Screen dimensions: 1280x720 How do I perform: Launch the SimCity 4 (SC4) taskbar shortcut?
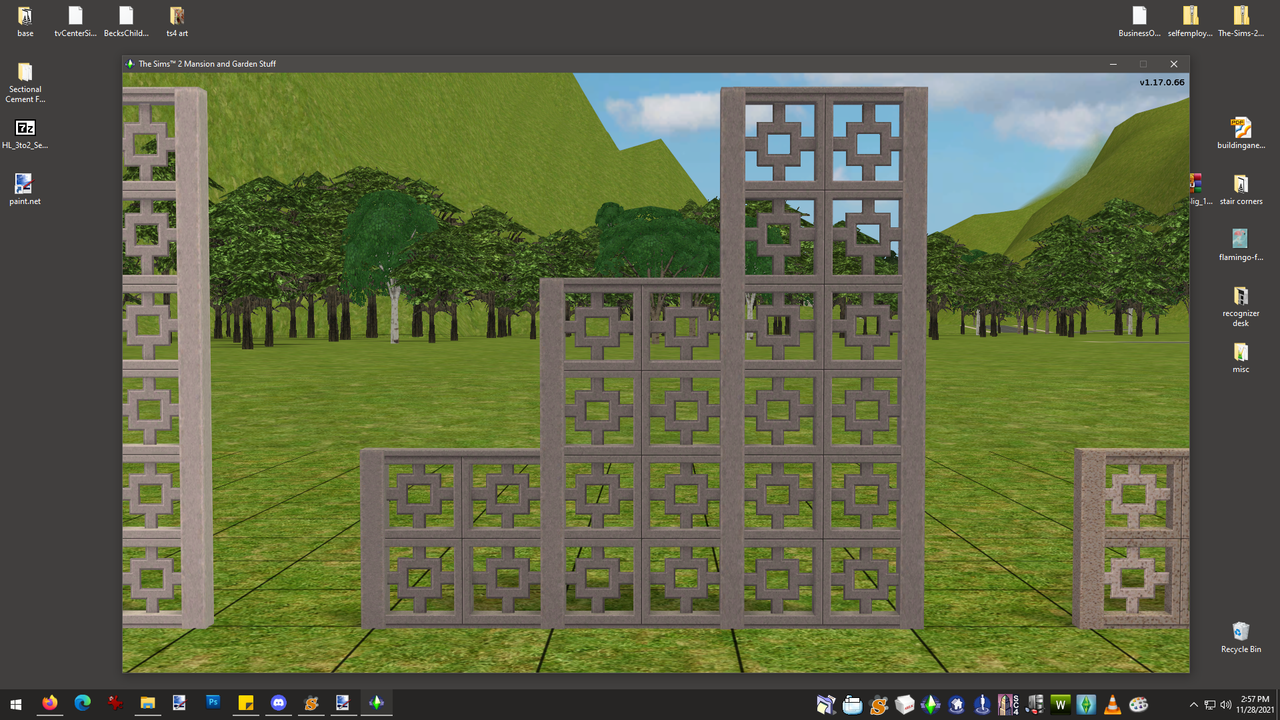(1008, 704)
